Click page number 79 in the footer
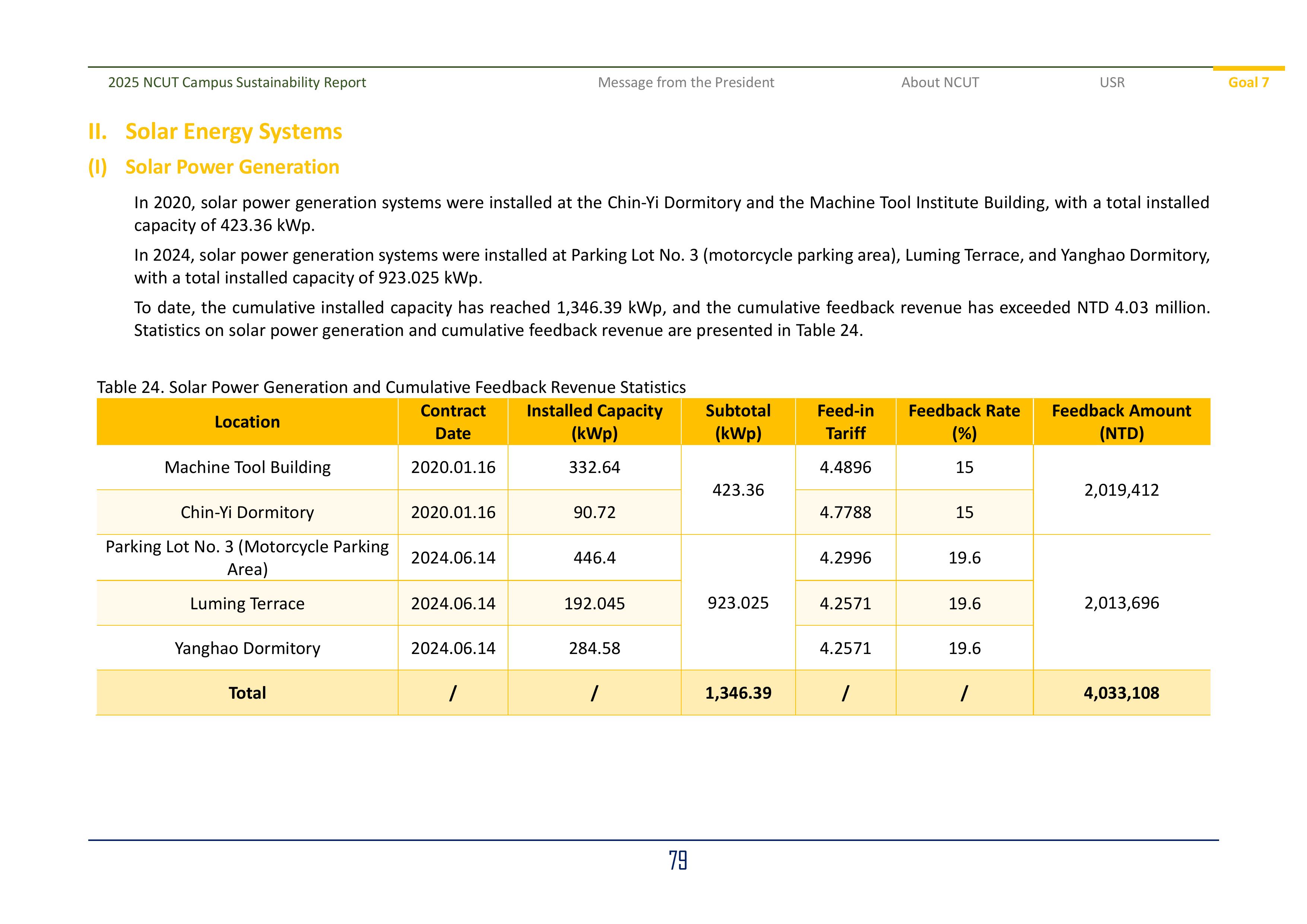1307x924 pixels. point(678,860)
